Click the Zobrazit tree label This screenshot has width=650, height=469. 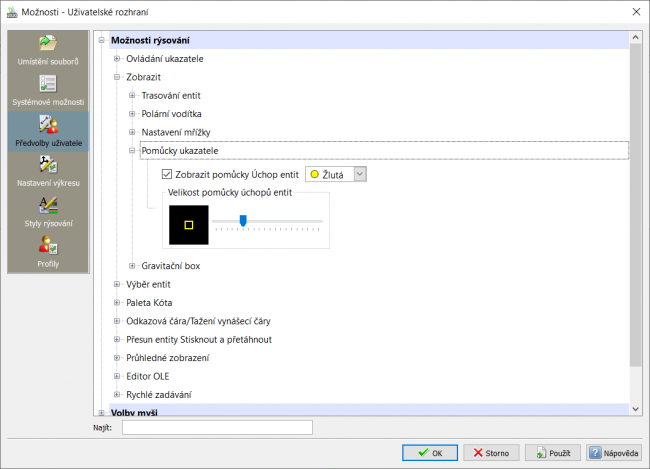[x=143, y=77]
